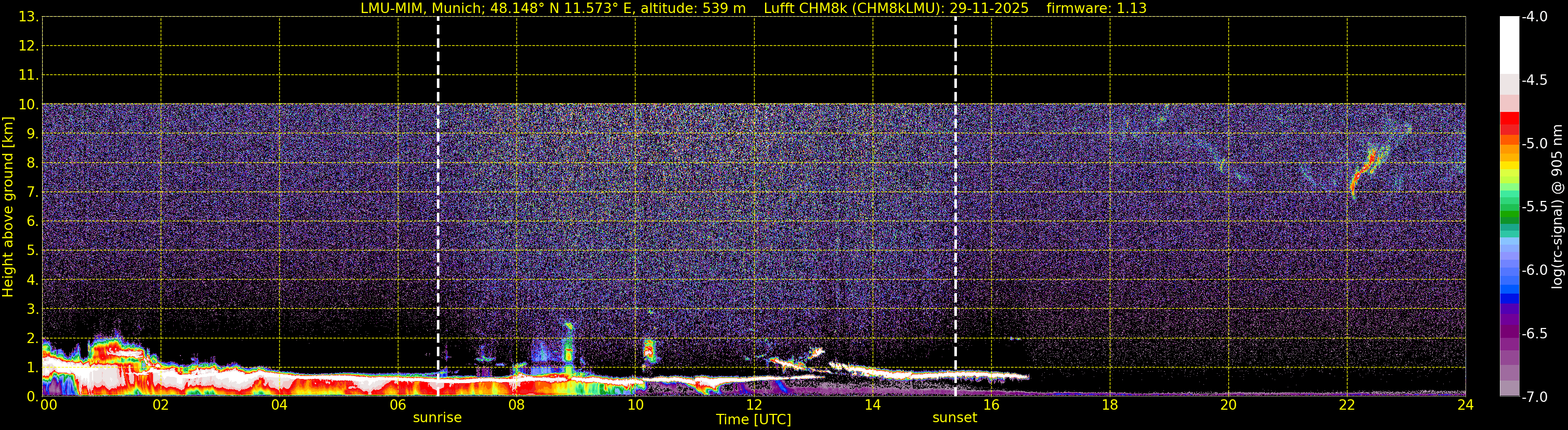Click the time-axis tick label '04'
Screen dimensions: 1568x430
click(279, 405)
